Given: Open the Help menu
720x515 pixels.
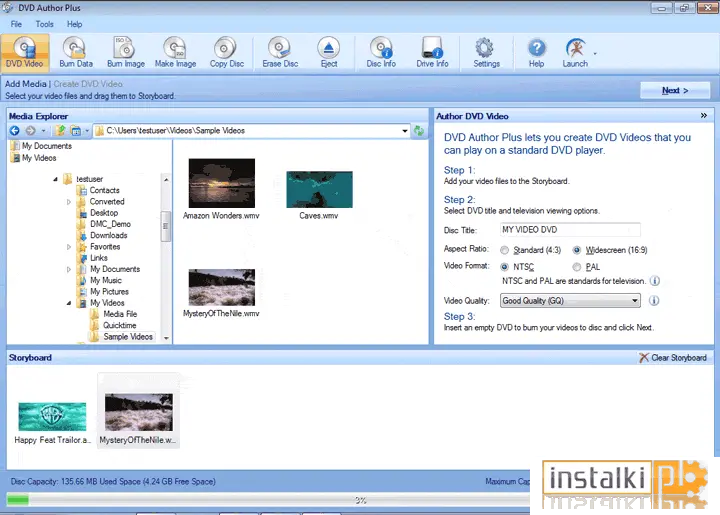Looking at the screenshot, I should coord(74,24).
